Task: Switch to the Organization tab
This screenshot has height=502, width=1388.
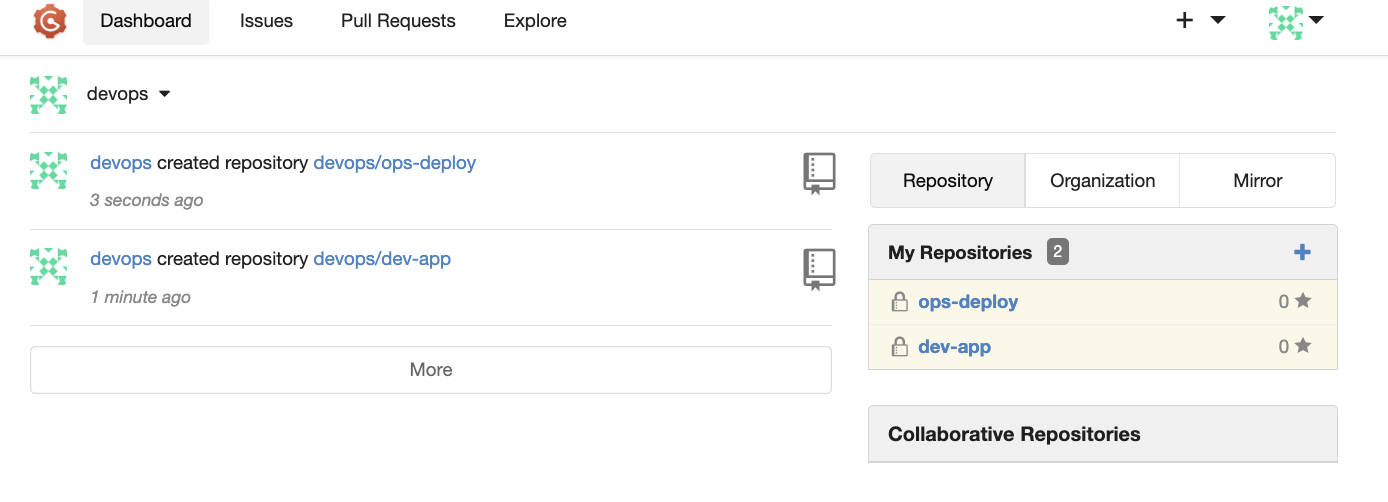Action: [x=1102, y=181]
